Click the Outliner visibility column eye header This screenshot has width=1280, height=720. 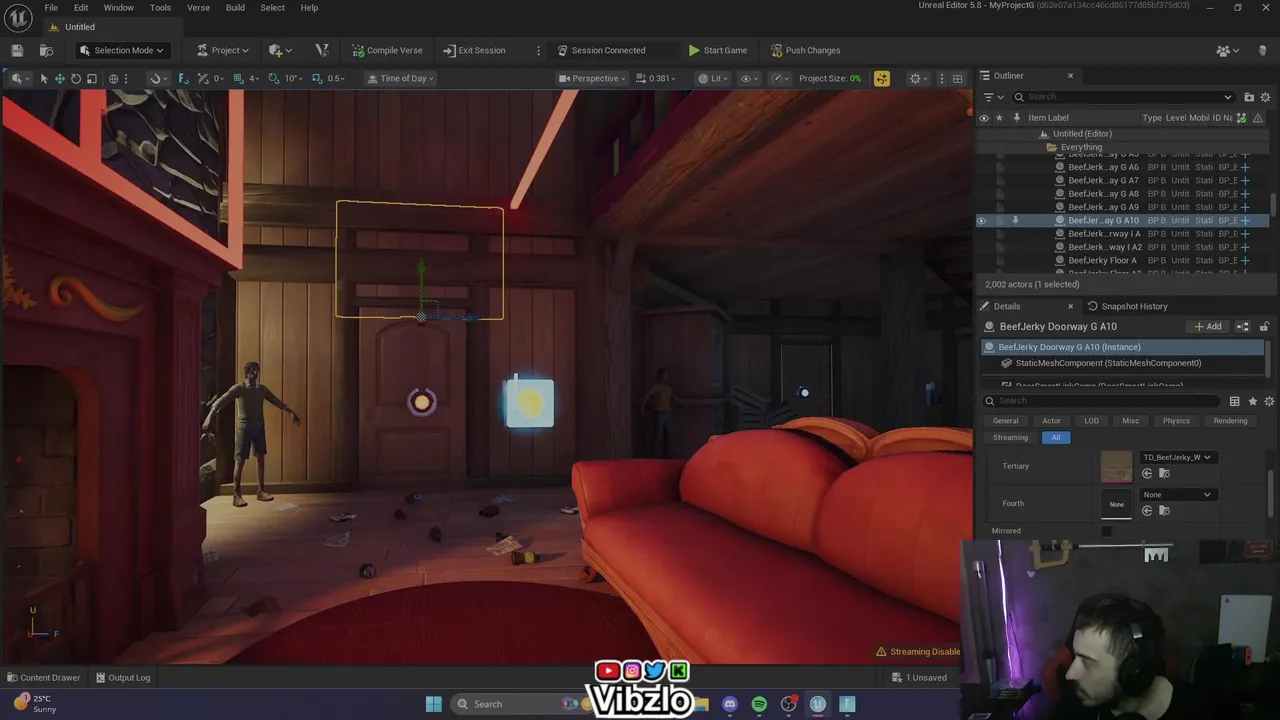983,118
